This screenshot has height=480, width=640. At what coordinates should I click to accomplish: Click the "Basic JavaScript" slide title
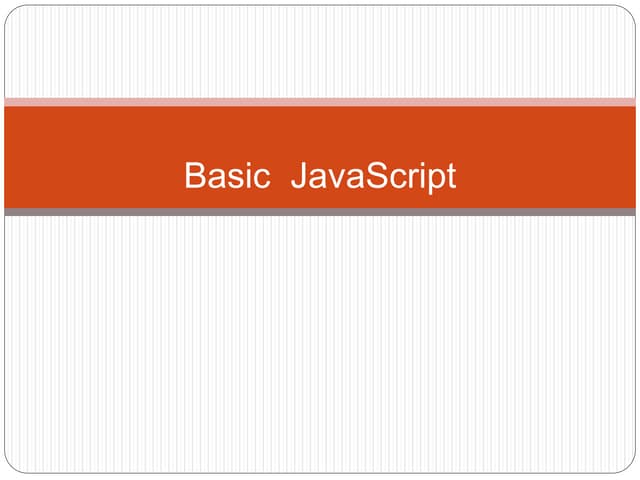[x=320, y=177]
